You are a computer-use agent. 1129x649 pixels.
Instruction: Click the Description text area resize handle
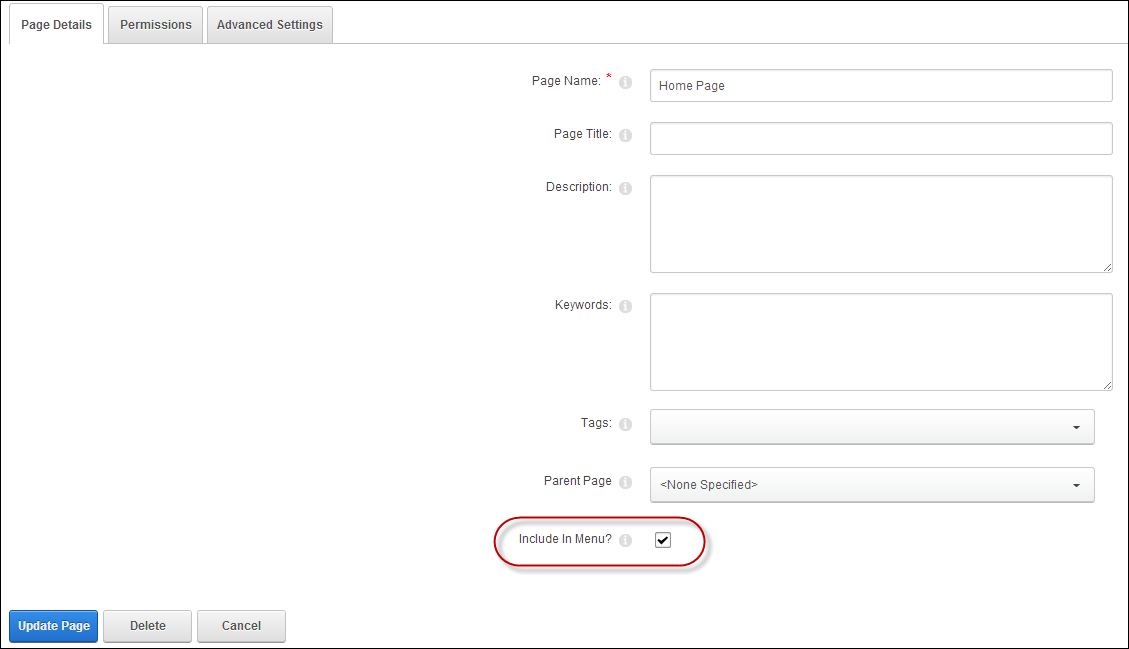[x=1107, y=267]
